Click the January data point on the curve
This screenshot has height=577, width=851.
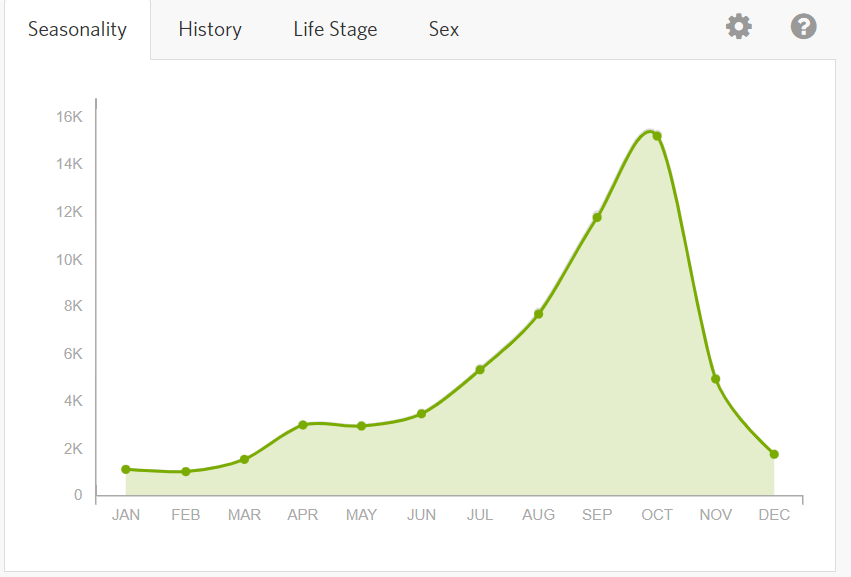coord(126,469)
